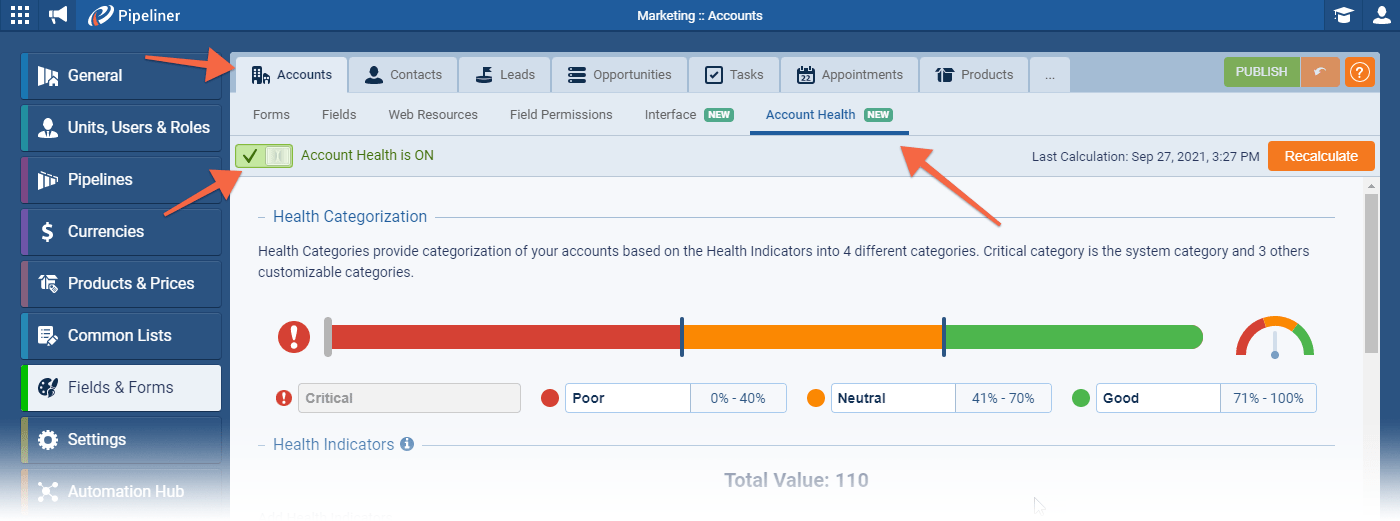This screenshot has height=521, width=1400.
Task: Click the Poor/Neutral divider on health bar
Action: coord(682,337)
